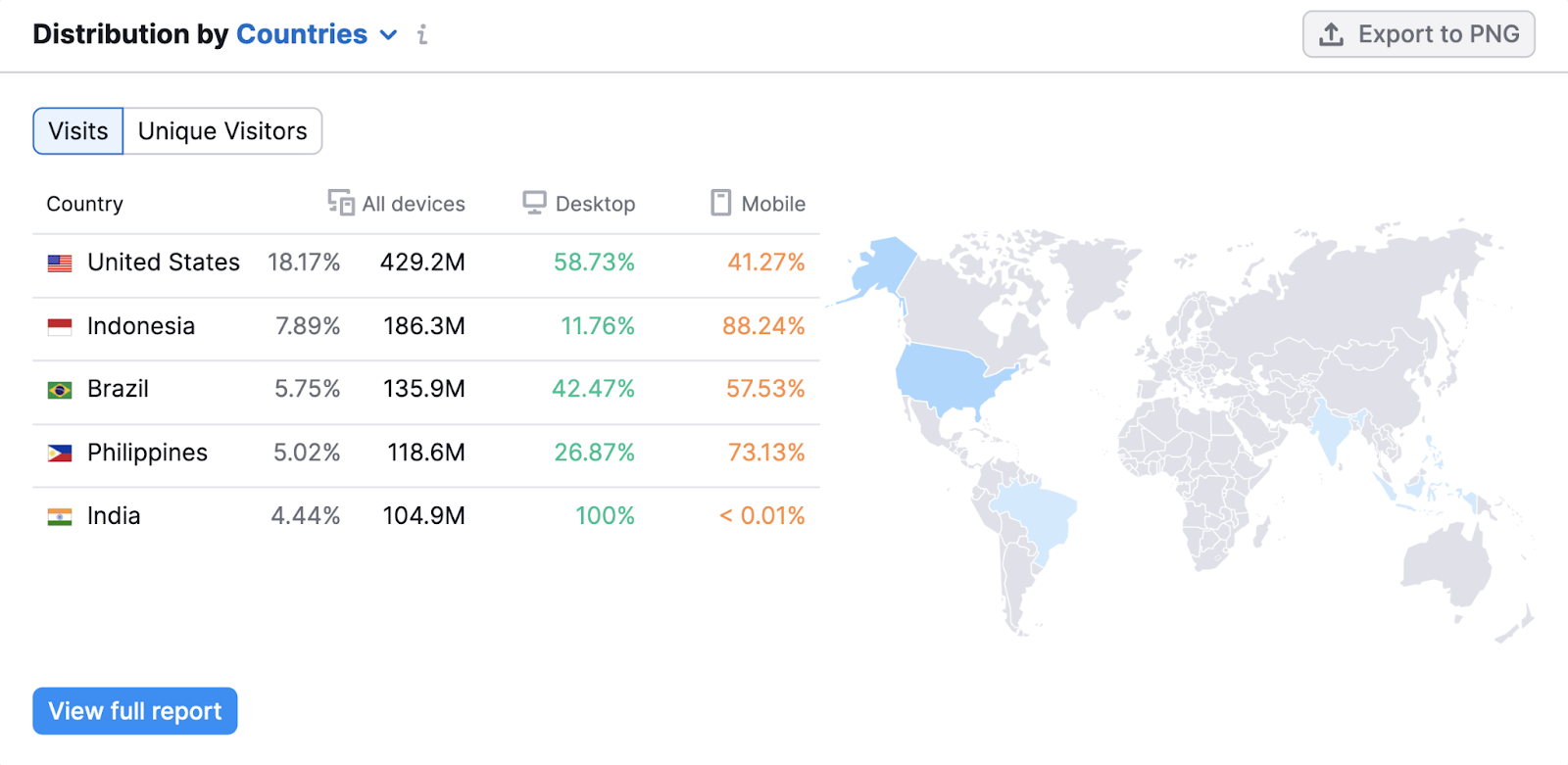
Task: Expand the chevron next to Countries
Action: (x=389, y=35)
